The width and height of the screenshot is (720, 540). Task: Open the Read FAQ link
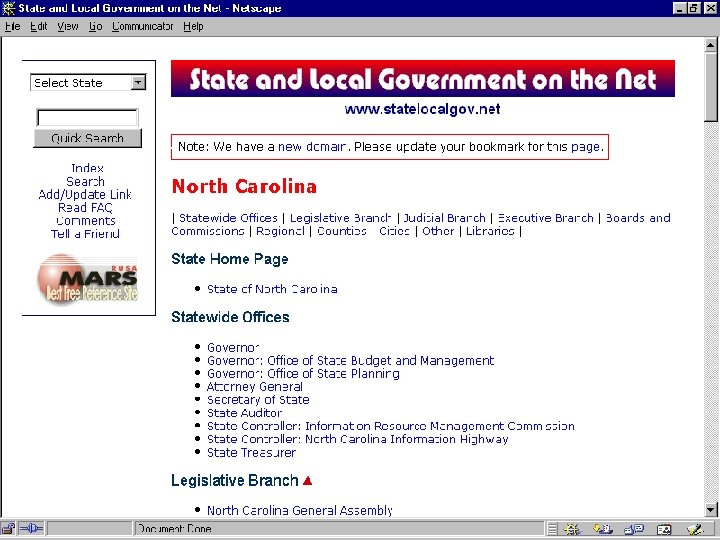(85, 208)
